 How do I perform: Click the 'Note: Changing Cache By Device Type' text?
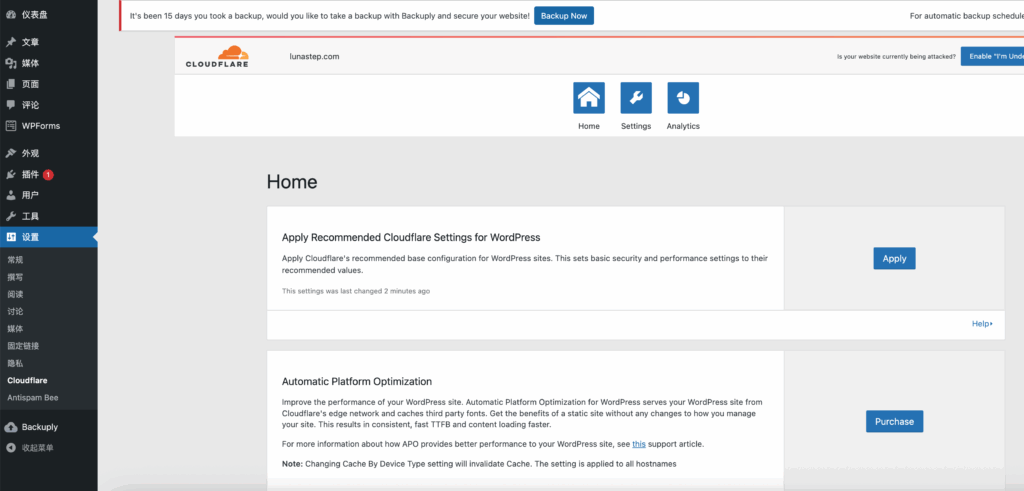pyautogui.click(x=479, y=464)
